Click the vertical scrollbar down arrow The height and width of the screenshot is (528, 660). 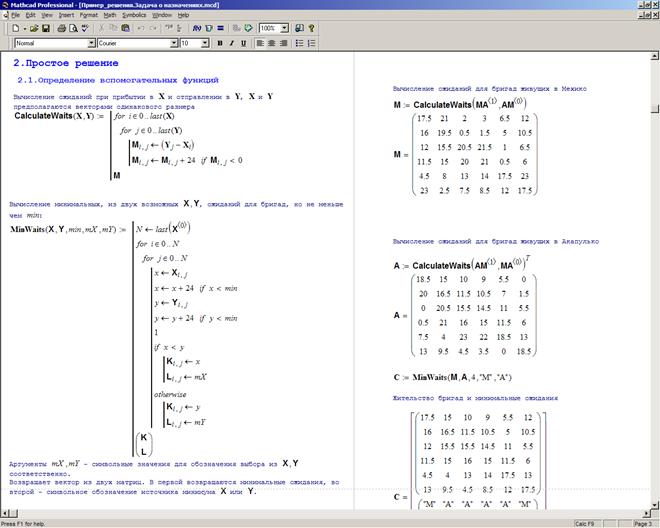tap(655, 504)
